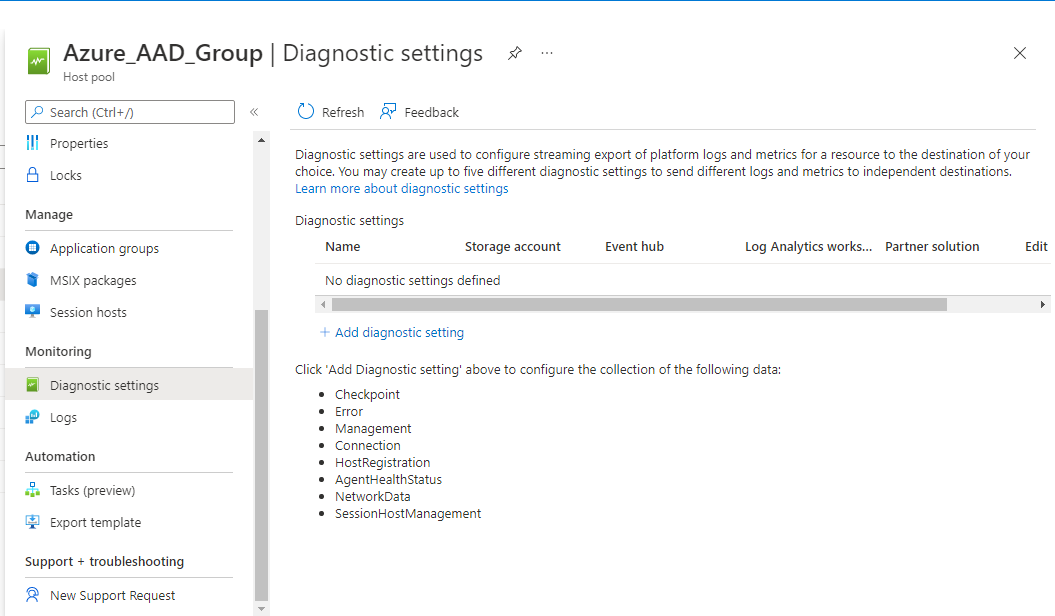Image resolution: width=1055 pixels, height=616 pixels.
Task: Click the SessionHostManagement list entry
Action: coord(408,513)
